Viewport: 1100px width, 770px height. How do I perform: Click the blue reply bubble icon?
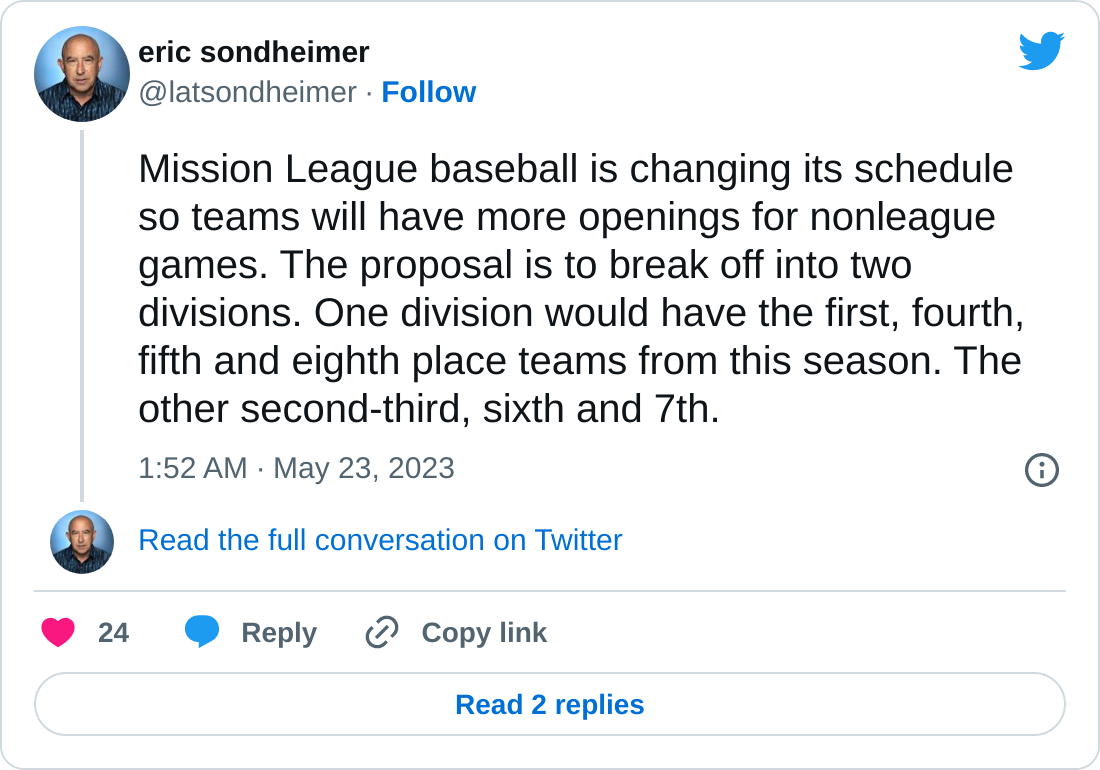click(202, 631)
